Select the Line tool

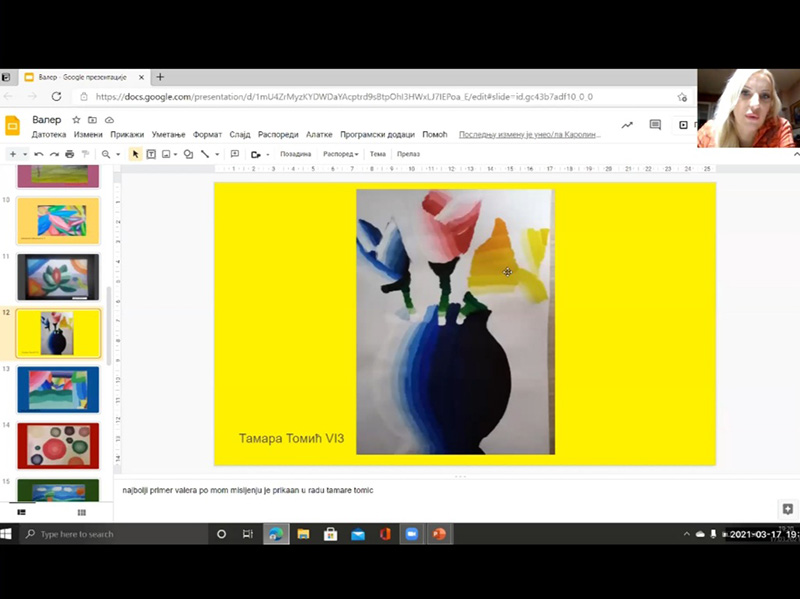point(205,154)
